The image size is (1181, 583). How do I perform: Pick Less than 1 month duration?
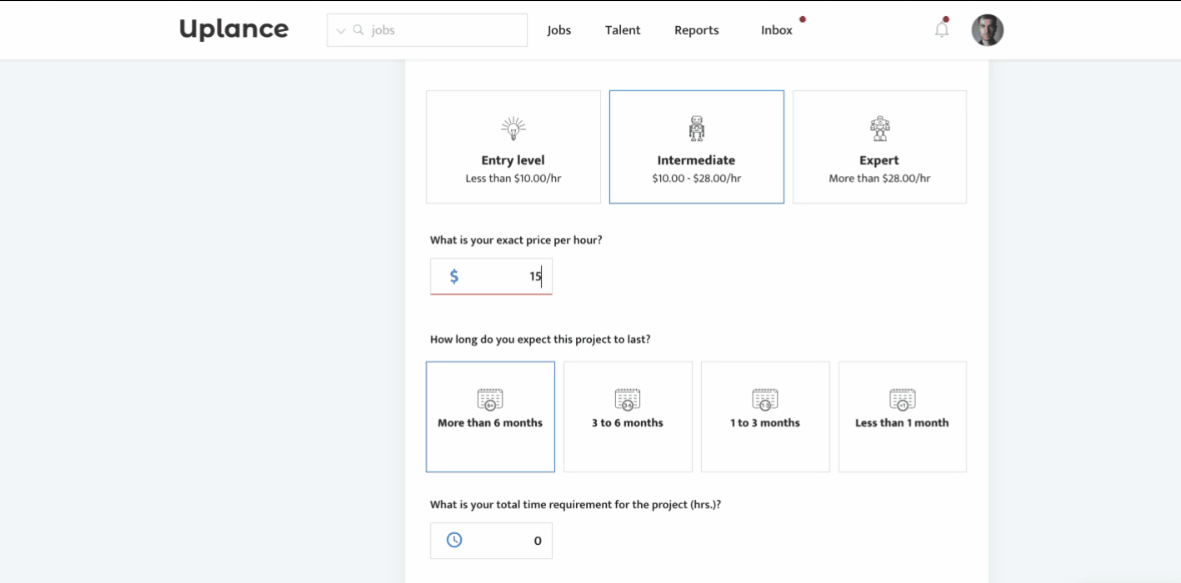point(902,417)
